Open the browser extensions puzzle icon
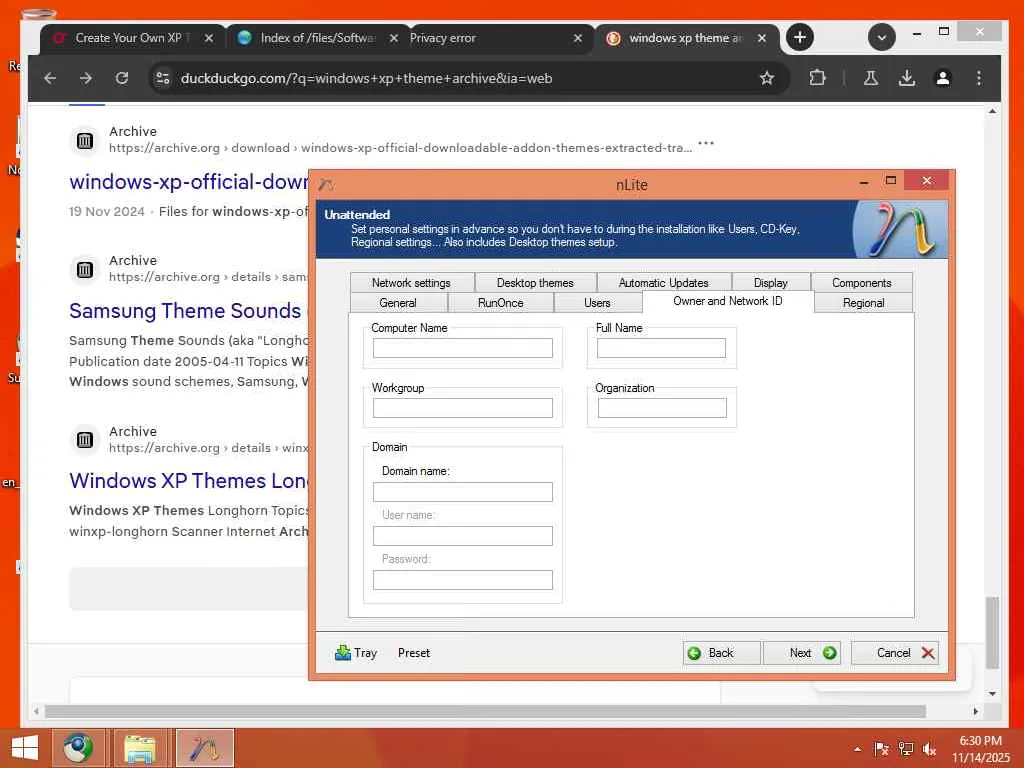 click(817, 78)
